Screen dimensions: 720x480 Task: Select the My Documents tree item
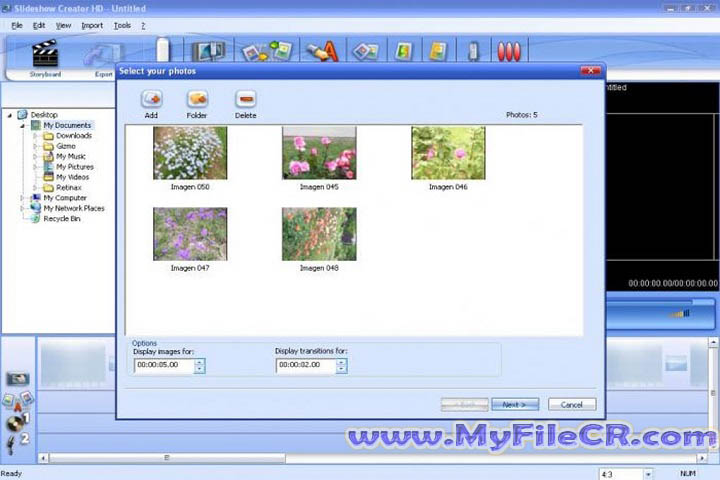[67, 125]
